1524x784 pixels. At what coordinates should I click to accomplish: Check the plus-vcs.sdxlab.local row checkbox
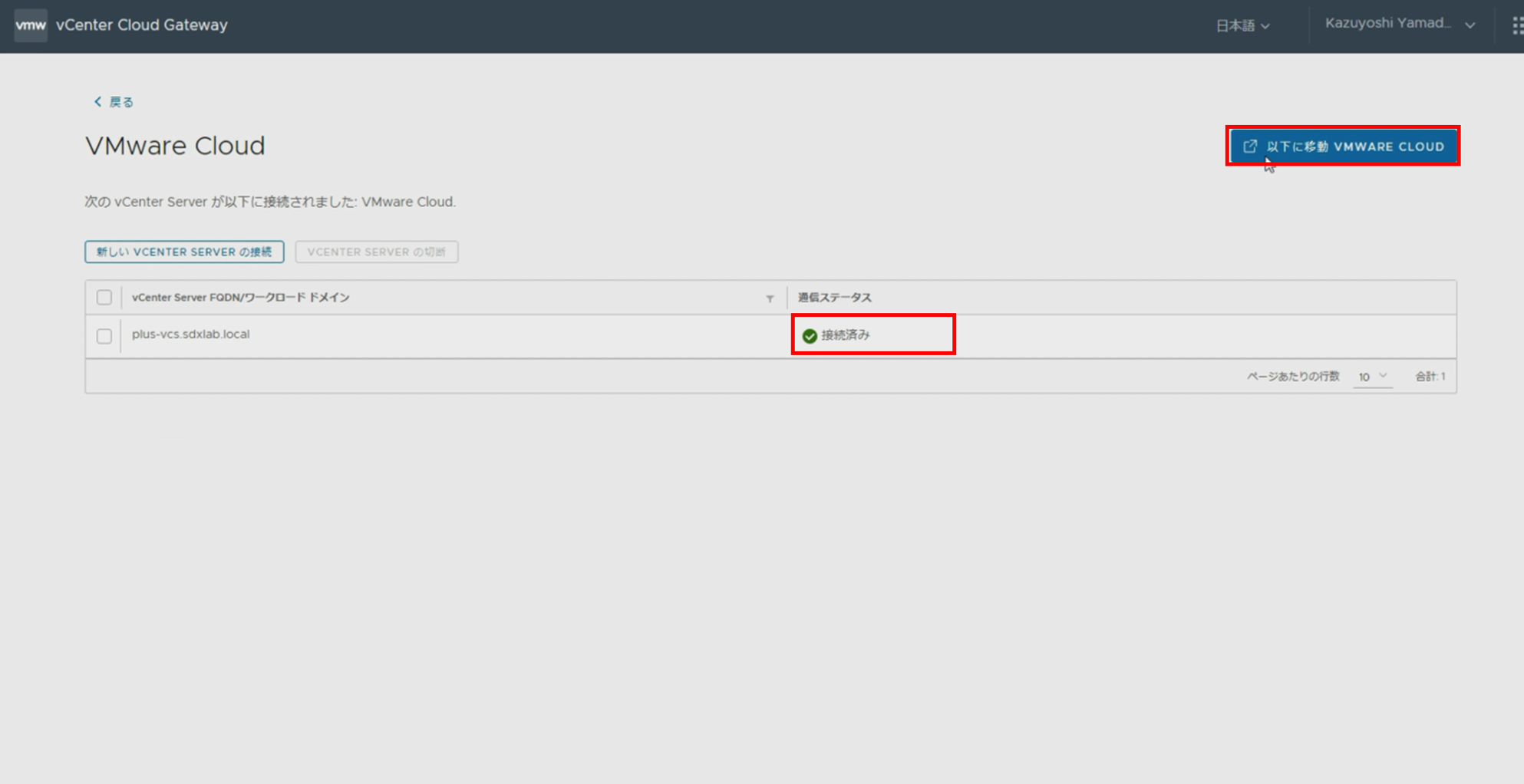pyautogui.click(x=104, y=336)
